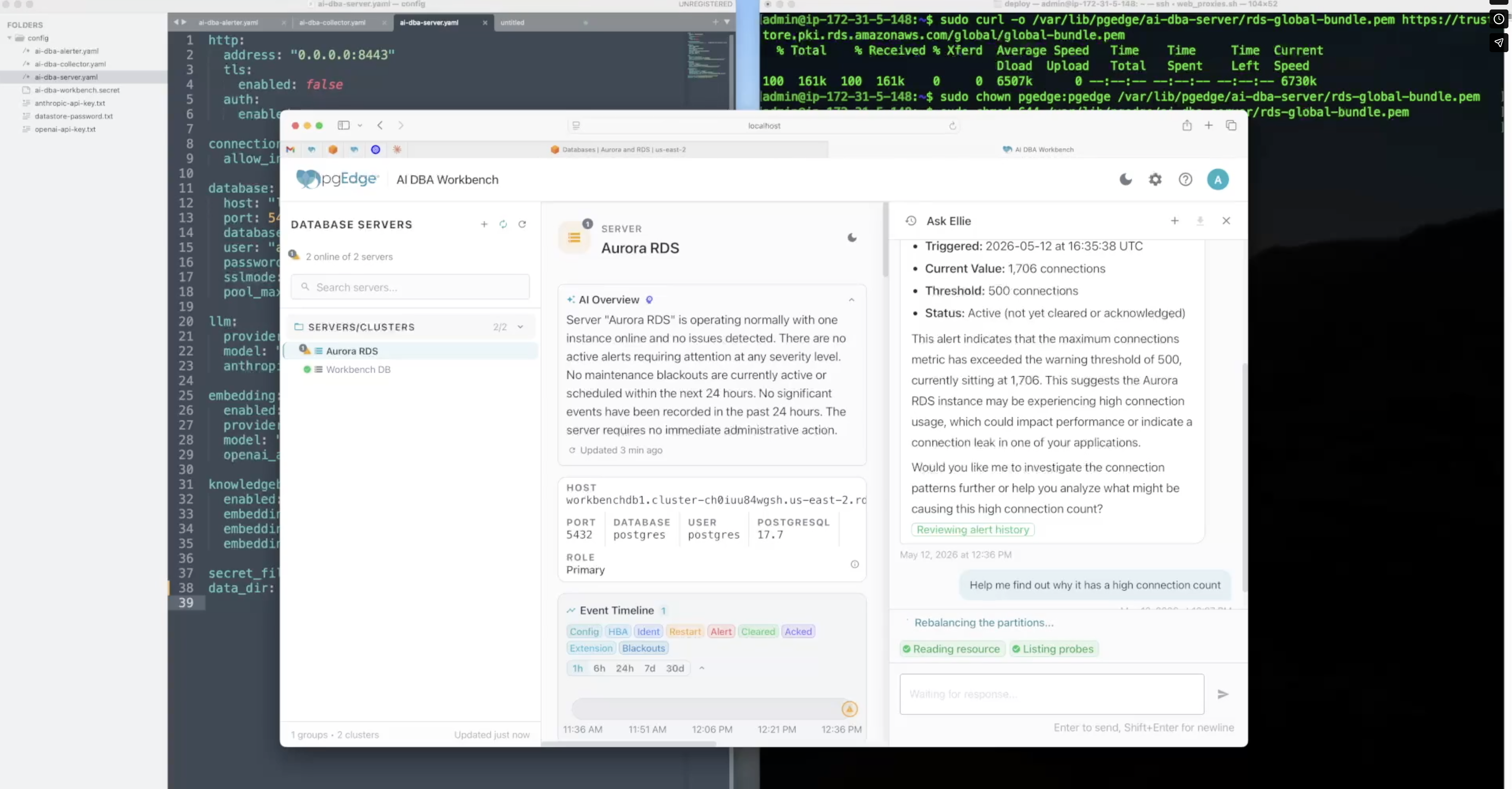Open the pinned Gmail tab
The image size is (1512, 789).
[x=290, y=150]
